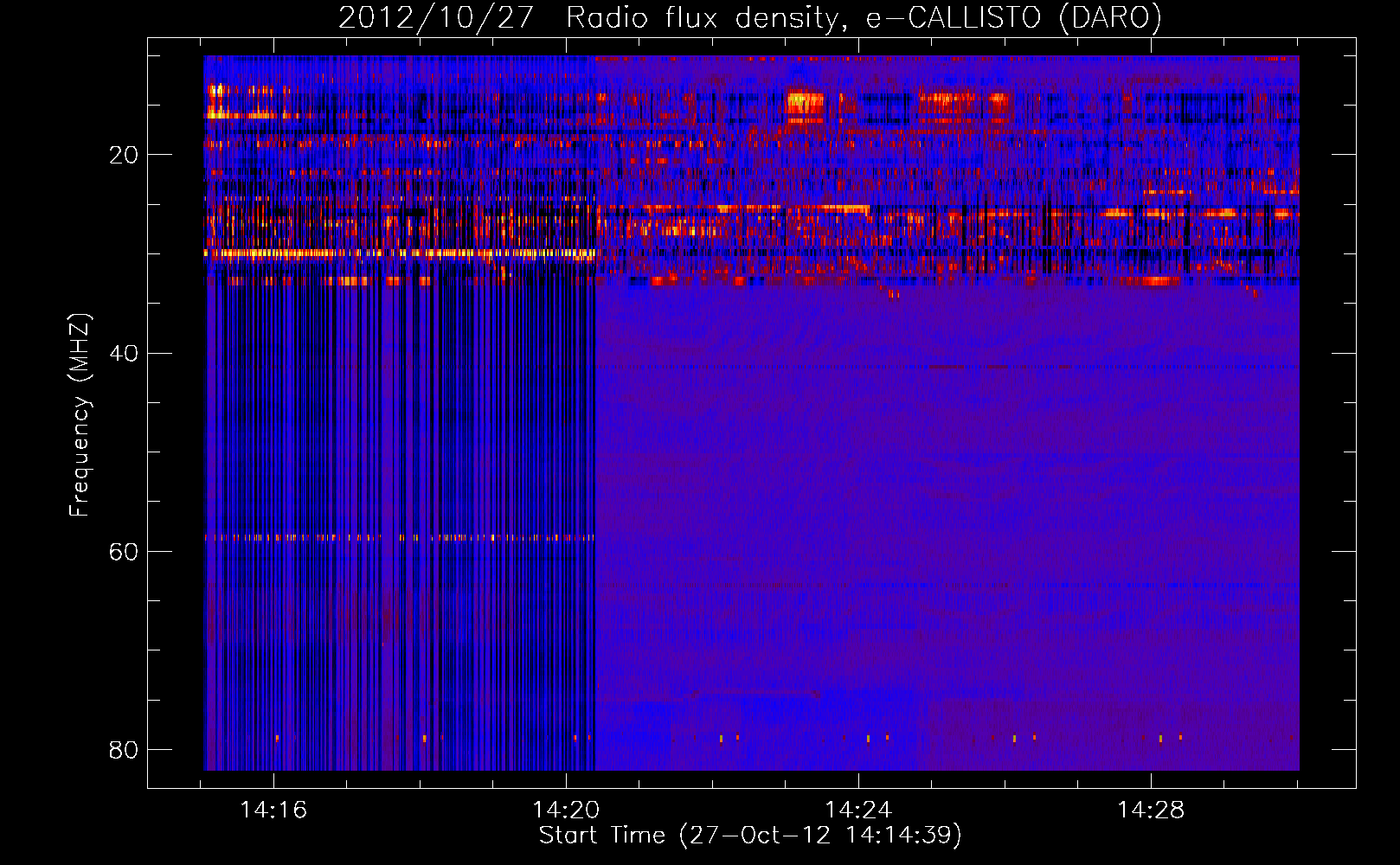Click the '20' frequency tick label
Image resolution: width=1400 pixels, height=865 pixels.
pos(123,156)
